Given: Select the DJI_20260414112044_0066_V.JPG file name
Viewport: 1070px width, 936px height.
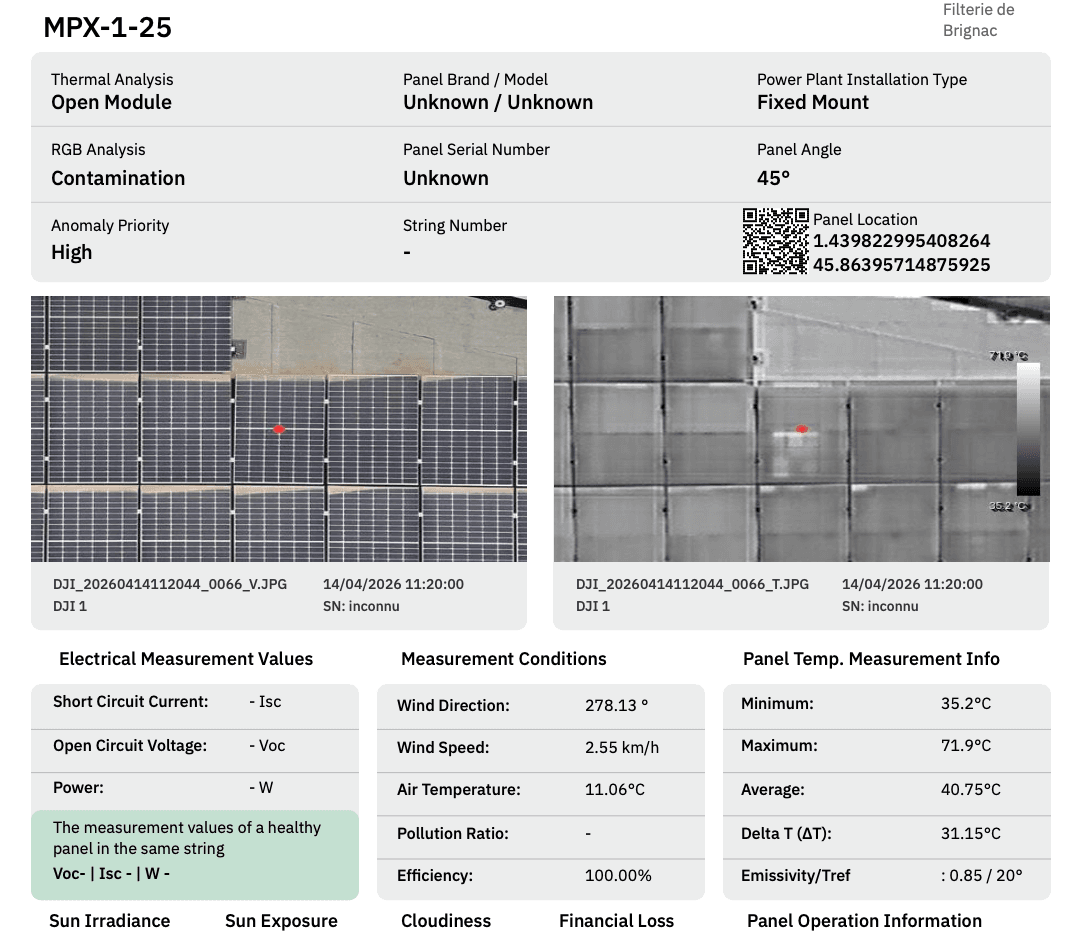Looking at the screenshot, I should [170, 584].
